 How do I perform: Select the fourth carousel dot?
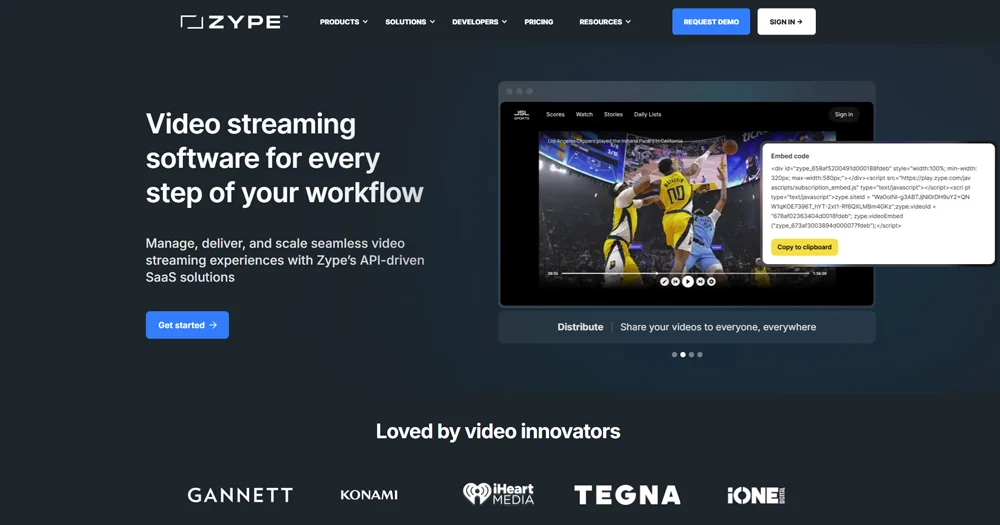[700, 355]
